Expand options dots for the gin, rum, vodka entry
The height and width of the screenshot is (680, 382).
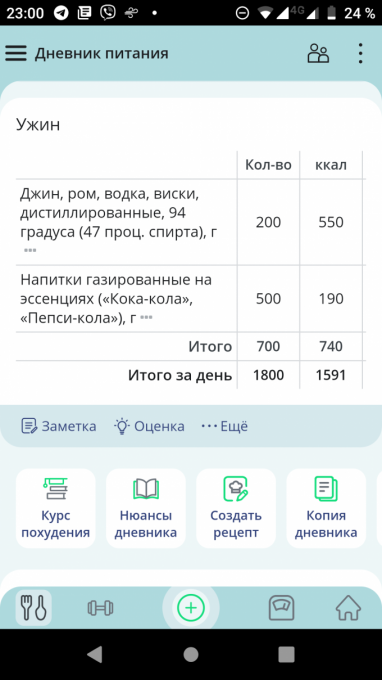click(x=30, y=250)
